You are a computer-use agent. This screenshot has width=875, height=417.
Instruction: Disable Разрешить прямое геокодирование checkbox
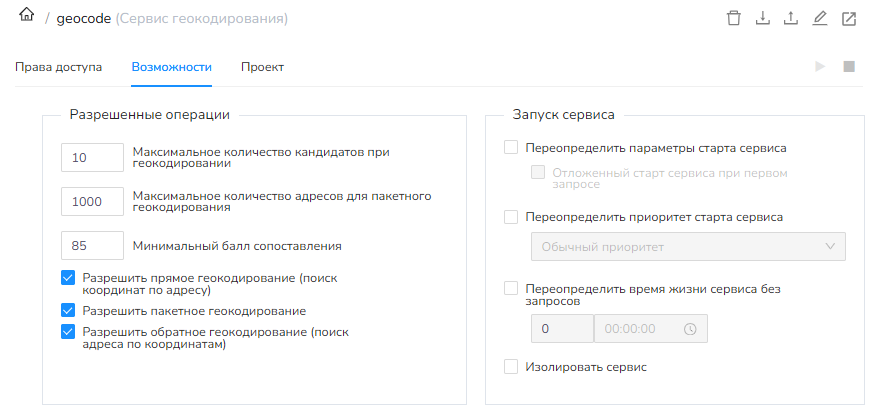click(68, 277)
